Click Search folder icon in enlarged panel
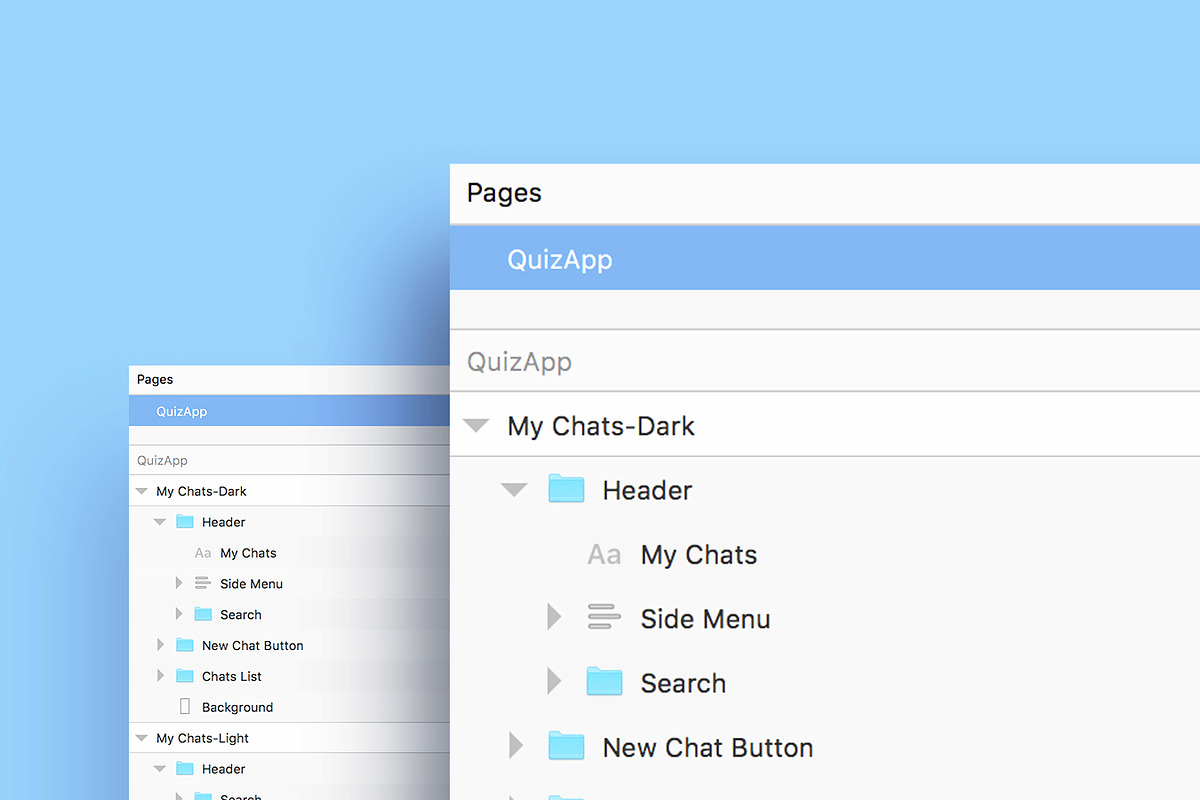This screenshot has width=1200, height=800. point(604,682)
